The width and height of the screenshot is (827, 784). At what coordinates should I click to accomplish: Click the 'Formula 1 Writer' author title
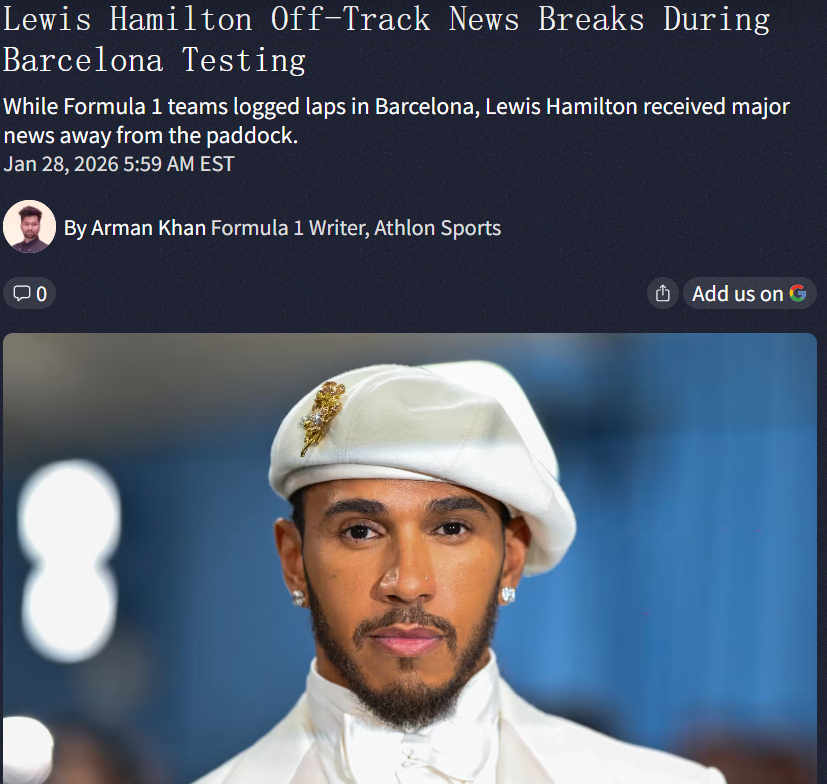click(289, 228)
